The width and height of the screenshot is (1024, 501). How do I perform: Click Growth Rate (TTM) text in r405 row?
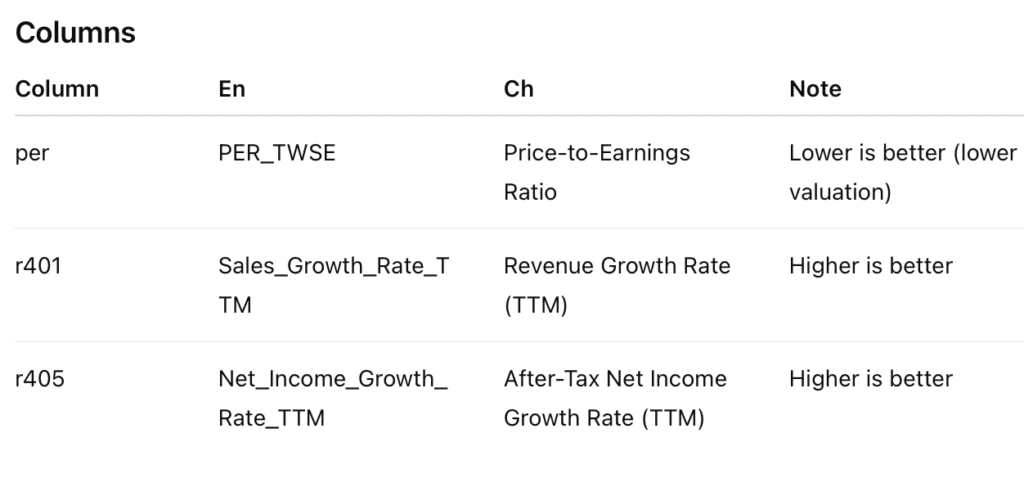click(x=603, y=418)
